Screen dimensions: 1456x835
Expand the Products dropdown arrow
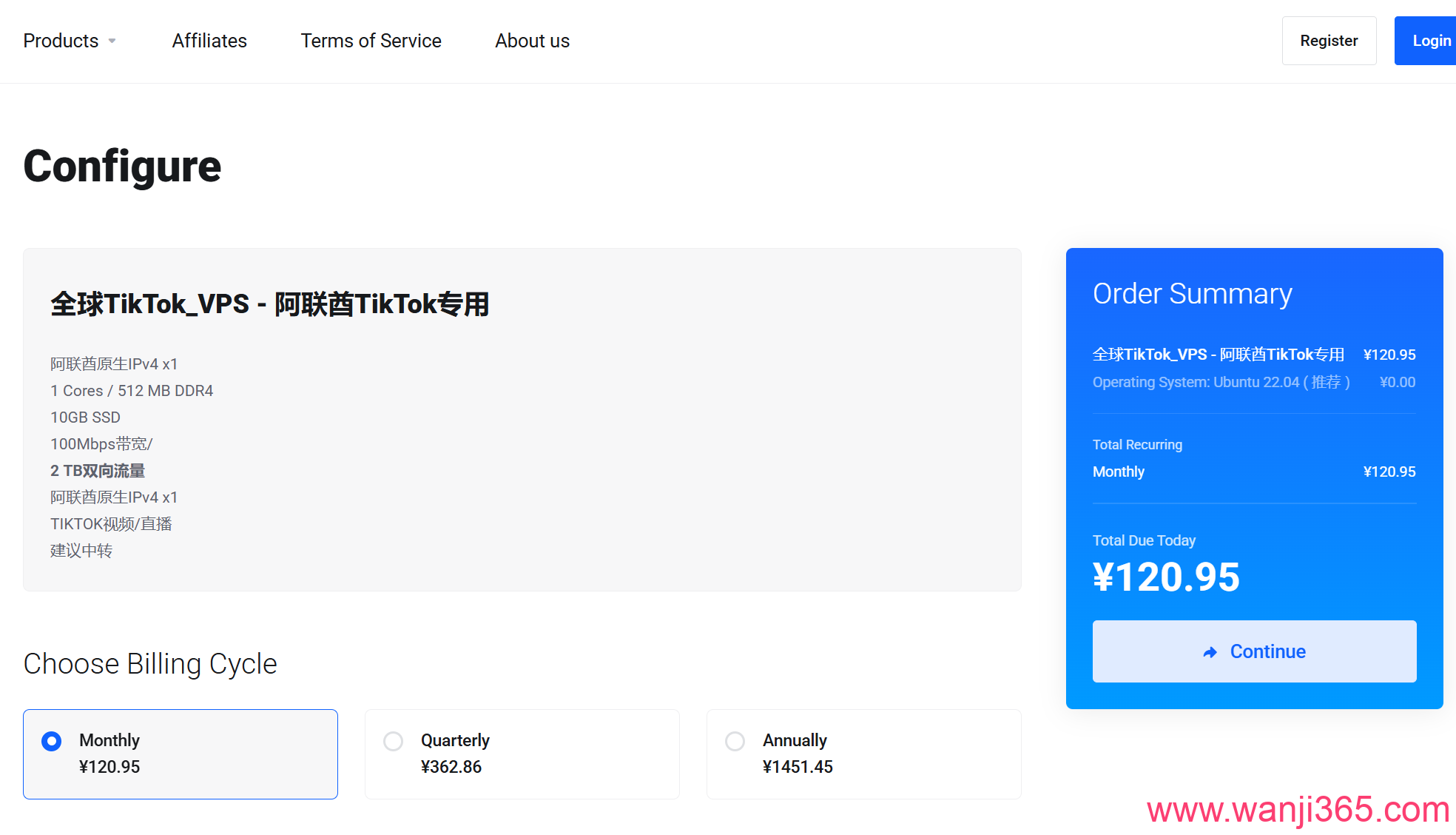click(x=112, y=41)
